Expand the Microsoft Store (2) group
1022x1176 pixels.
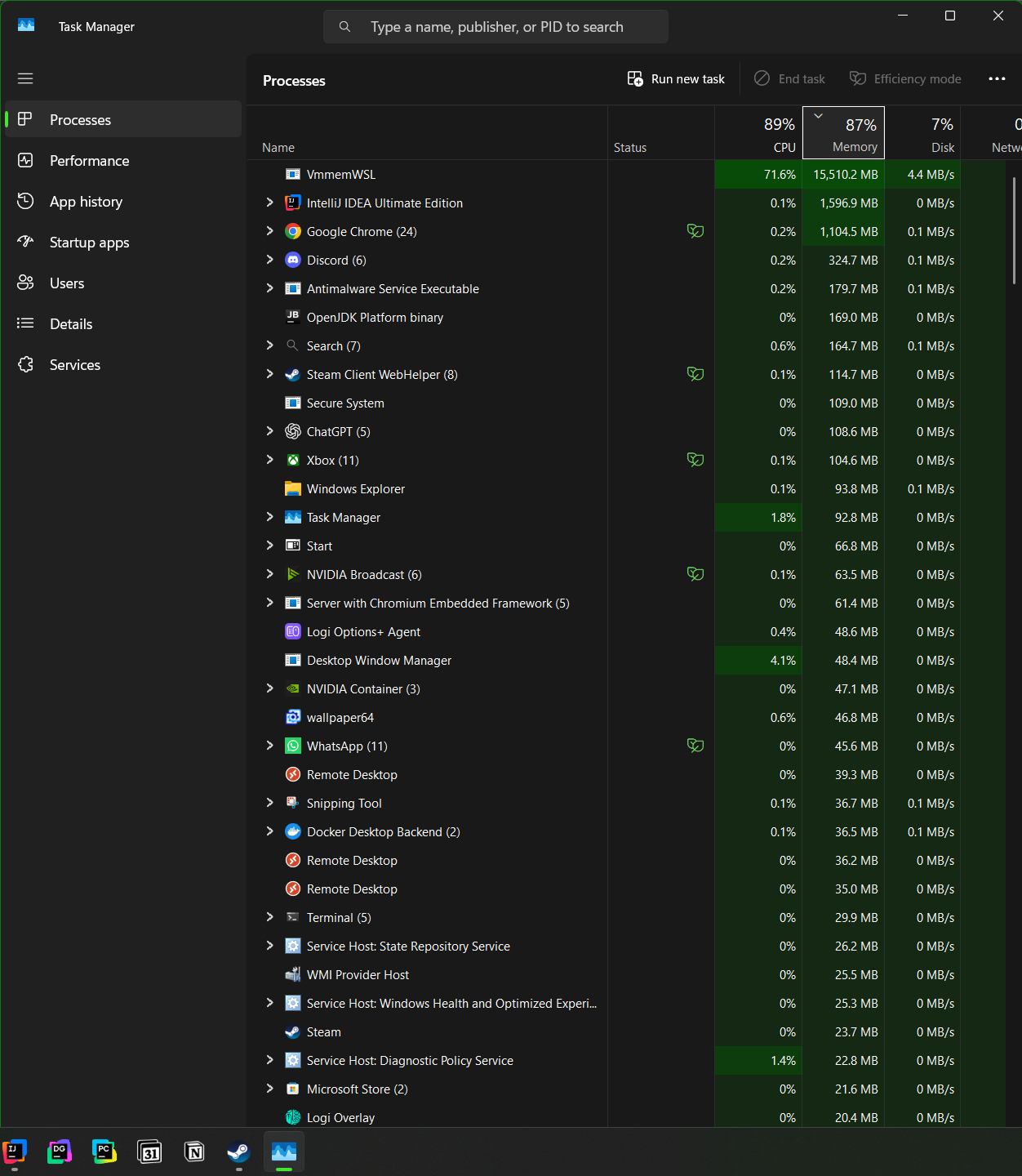(269, 1088)
